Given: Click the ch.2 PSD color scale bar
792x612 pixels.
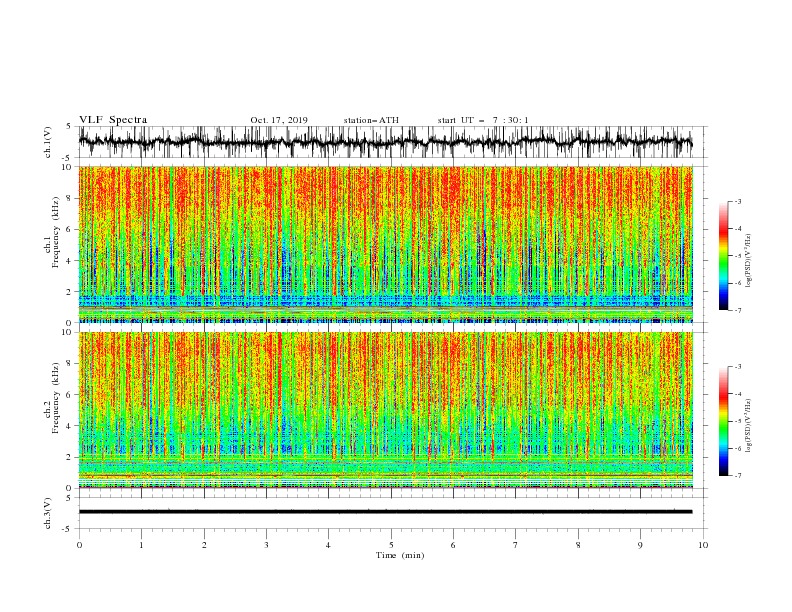Looking at the screenshot, I should pyautogui.click(x=723, y=421).
